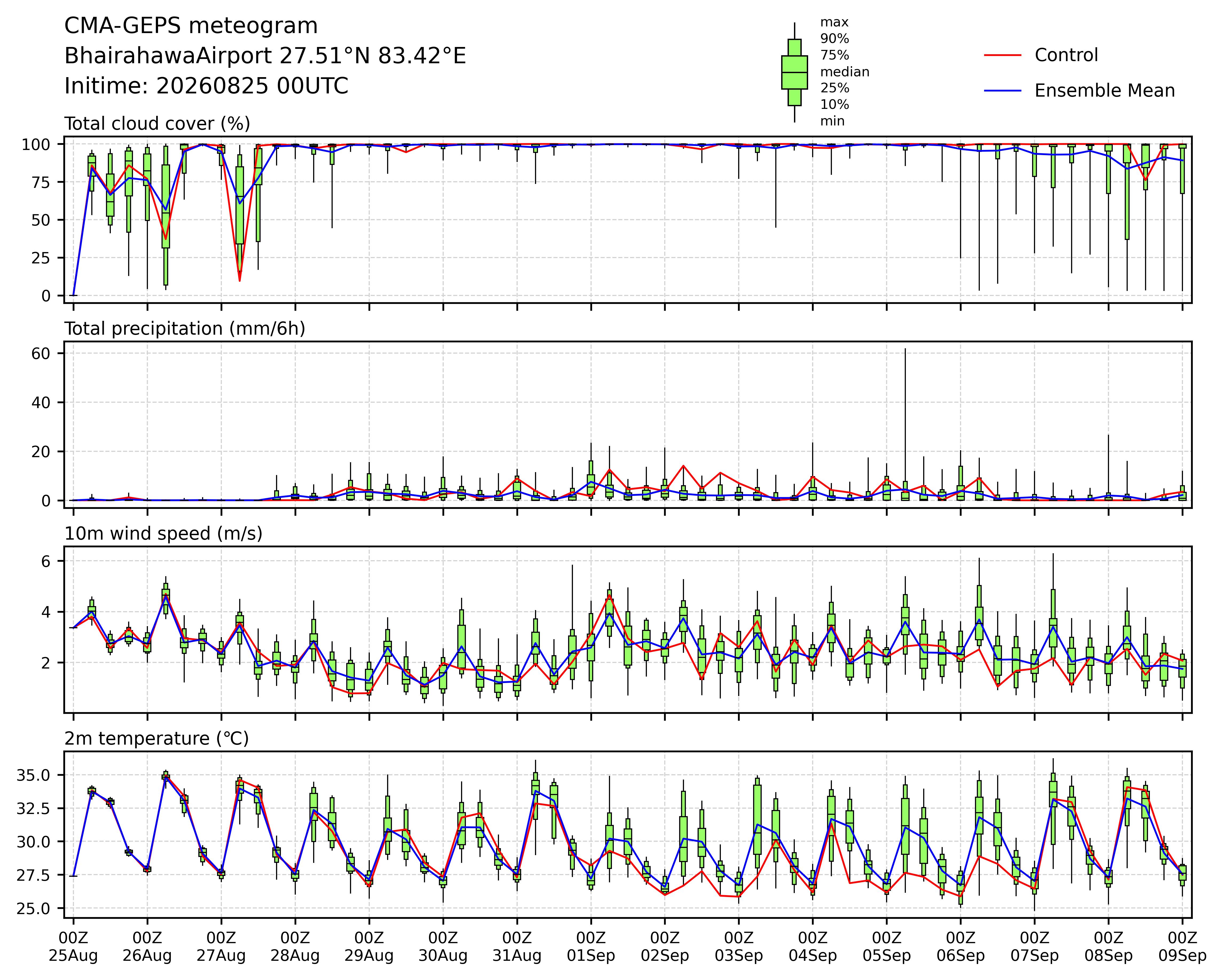Click the 'max' legend label
The width and height of the screenshot is (1223, 980).
pyautogui.click(x=835, y=22)
